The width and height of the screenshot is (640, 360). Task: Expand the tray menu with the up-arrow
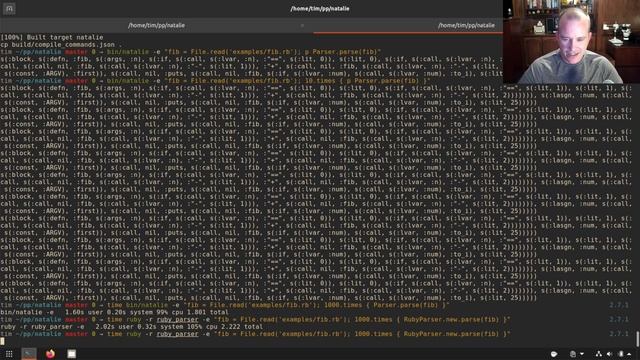click(x=629, y=354)
